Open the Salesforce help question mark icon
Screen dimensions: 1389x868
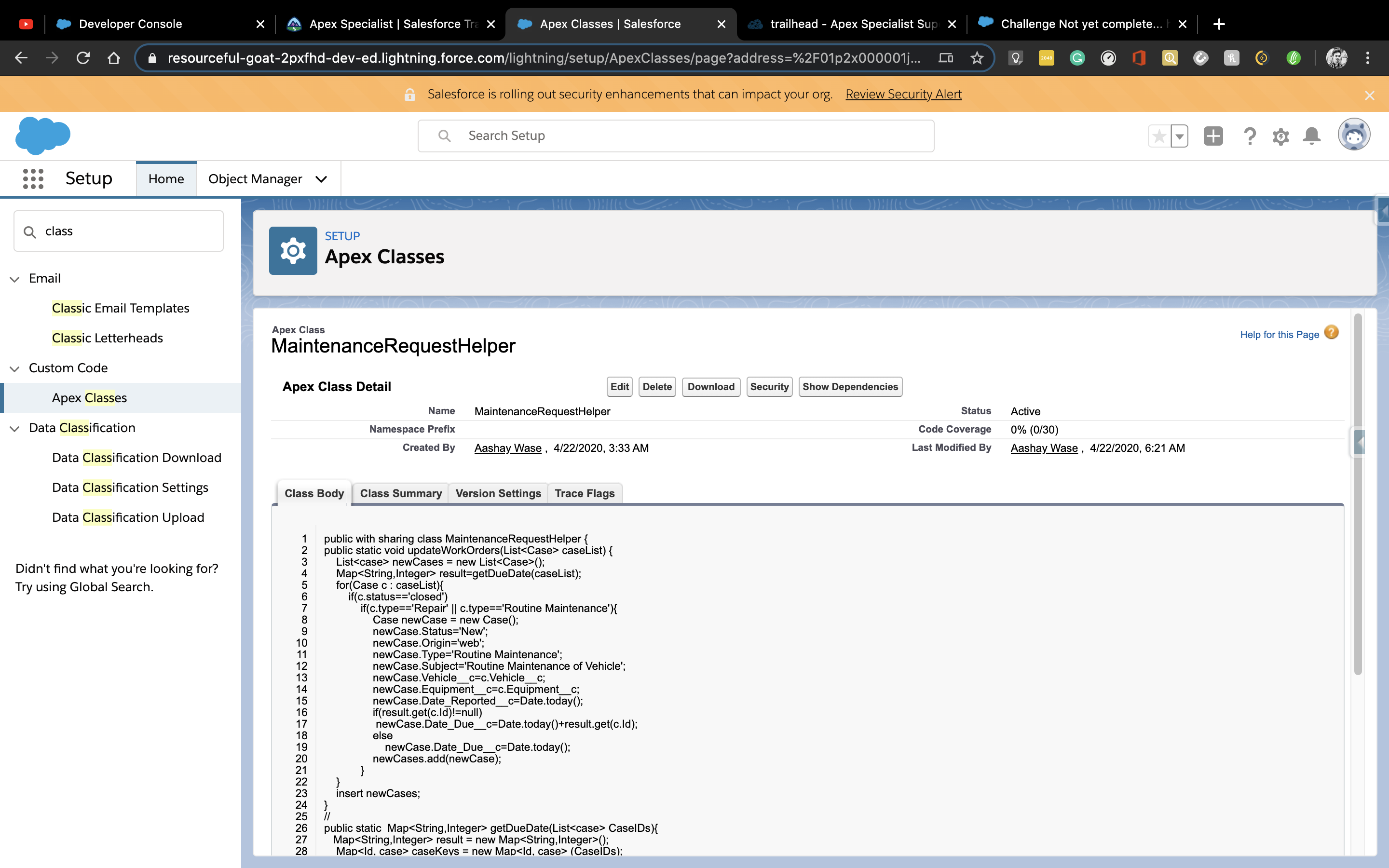pos(1250,136)
